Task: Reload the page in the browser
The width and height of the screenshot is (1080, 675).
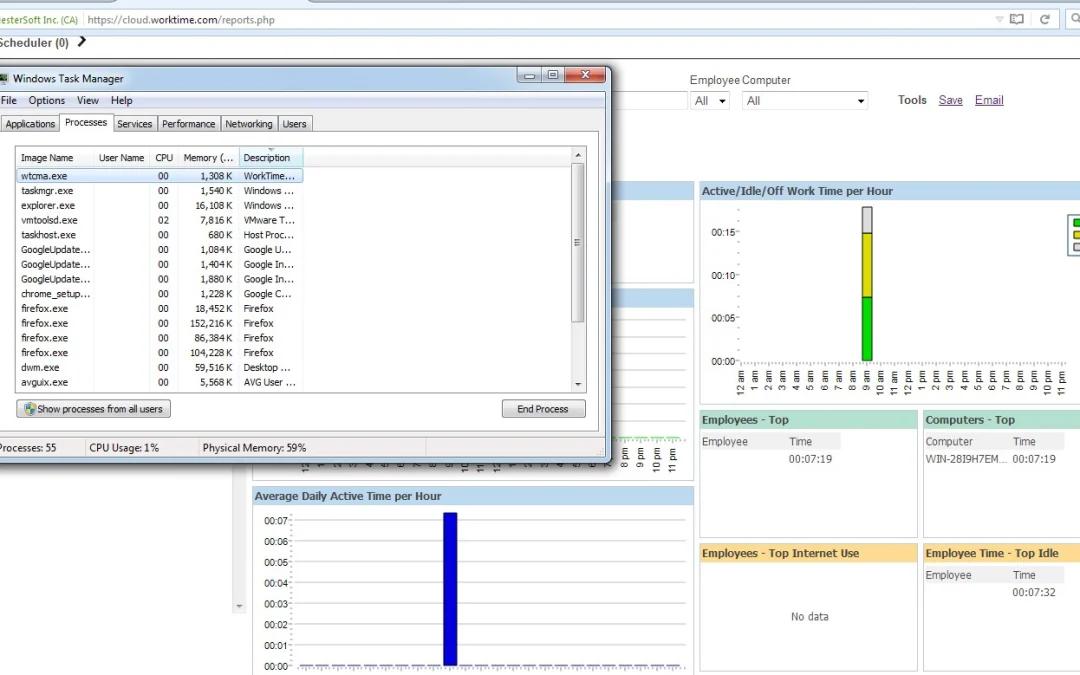Action: tap(1045, 19)
